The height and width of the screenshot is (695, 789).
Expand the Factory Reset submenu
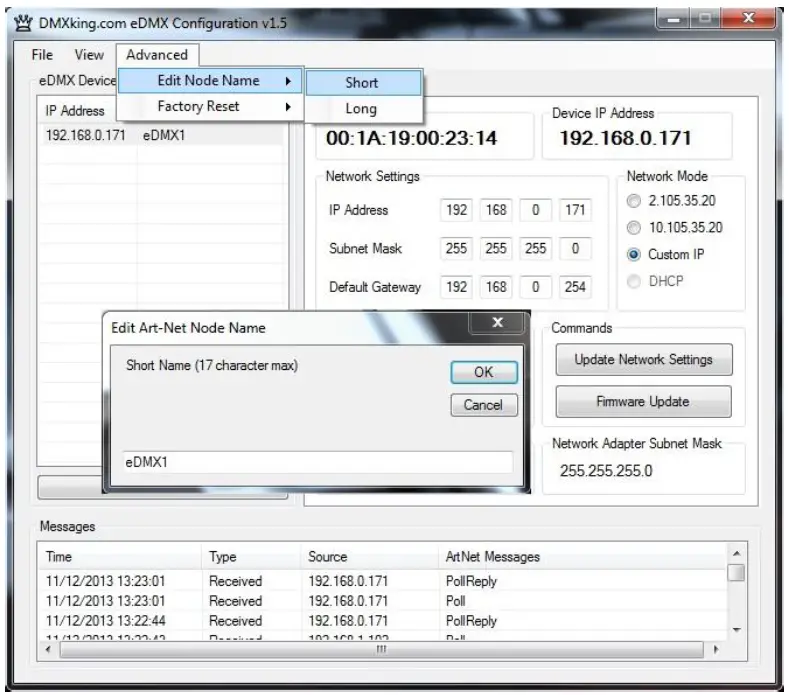click(209, 107)
